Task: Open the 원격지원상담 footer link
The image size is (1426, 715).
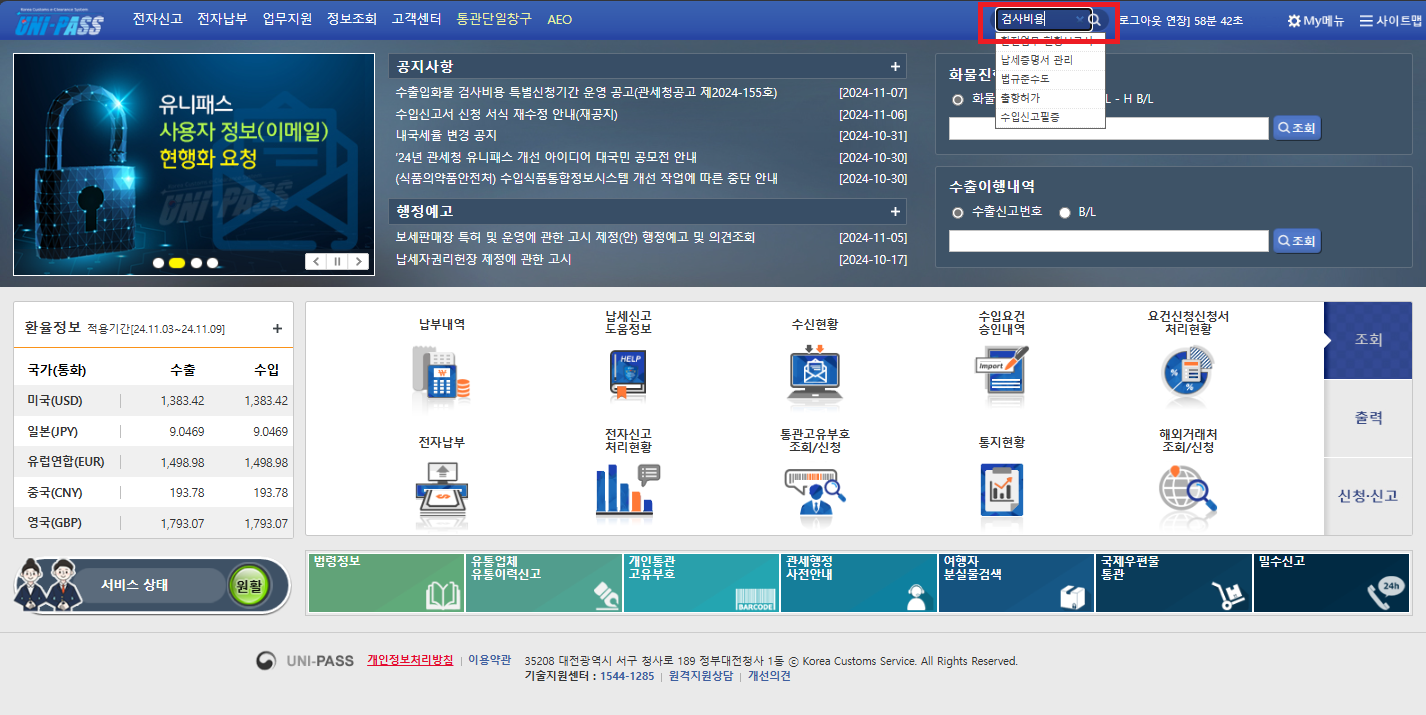Action: [701, 676]
